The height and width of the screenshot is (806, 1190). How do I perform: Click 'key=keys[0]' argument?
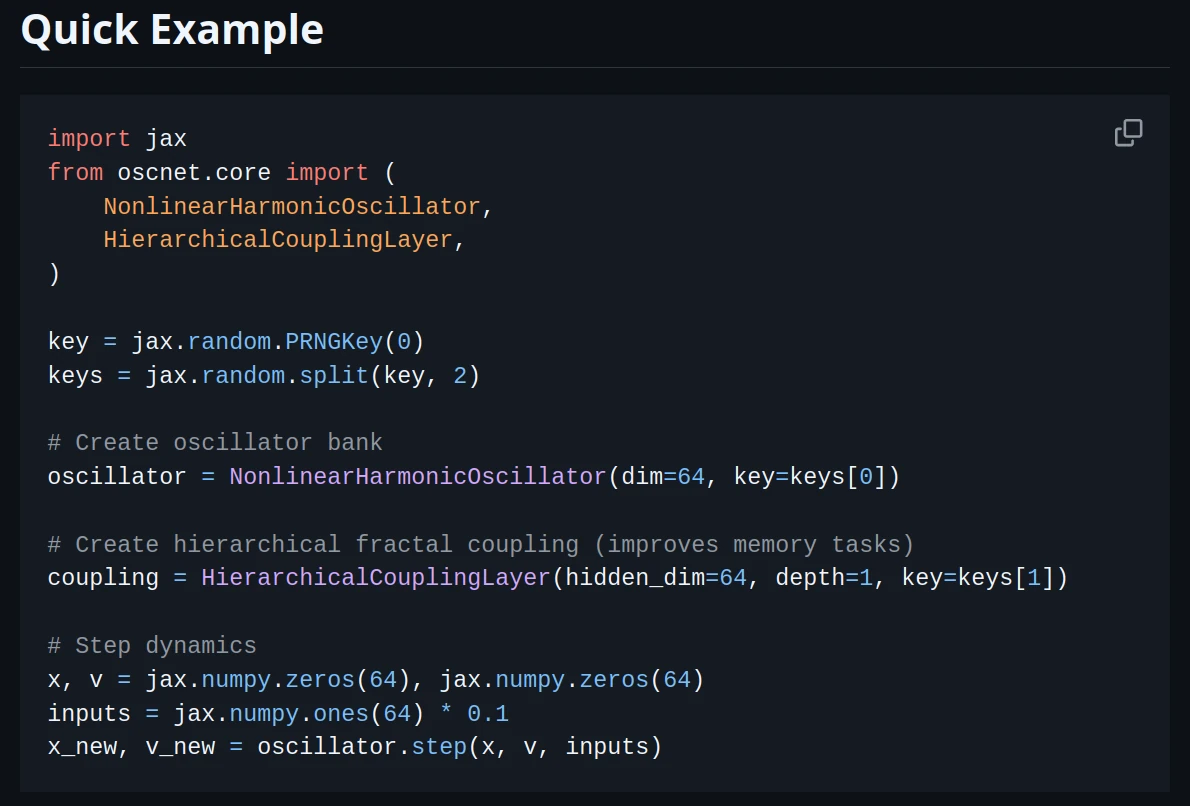coord(810,477)
